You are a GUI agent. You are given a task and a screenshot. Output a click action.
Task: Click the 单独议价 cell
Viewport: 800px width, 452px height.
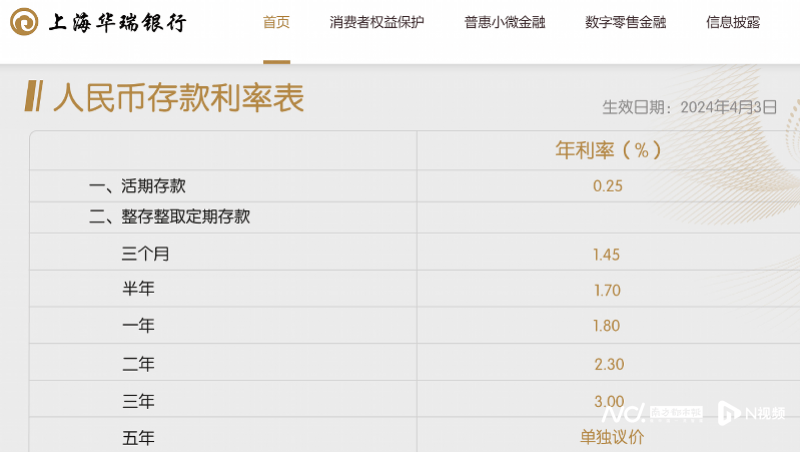[x=612, y=437]
